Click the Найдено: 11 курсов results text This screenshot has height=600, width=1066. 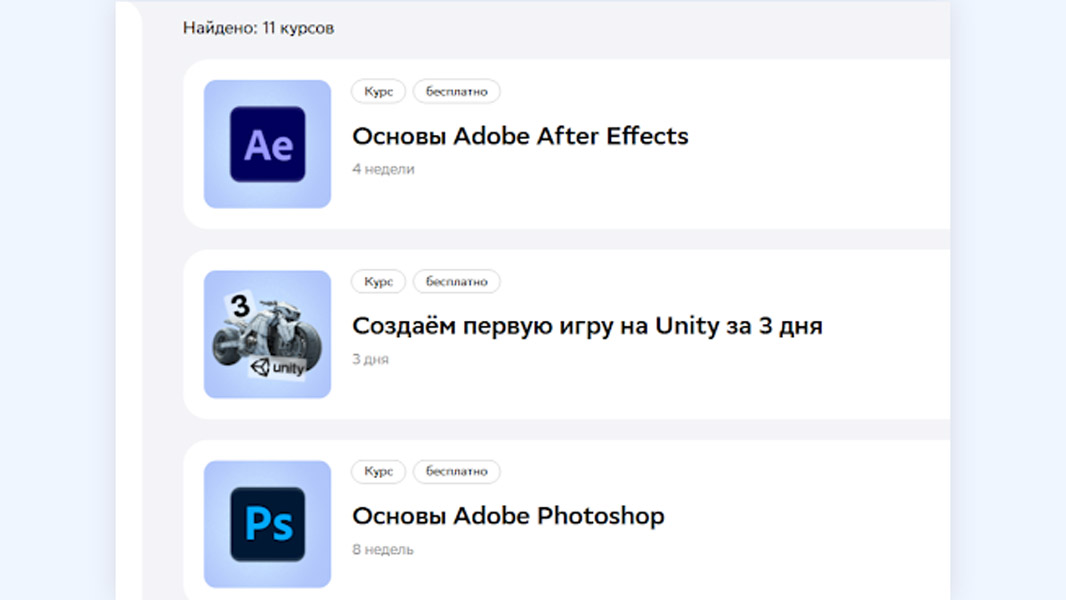(258, 28)
